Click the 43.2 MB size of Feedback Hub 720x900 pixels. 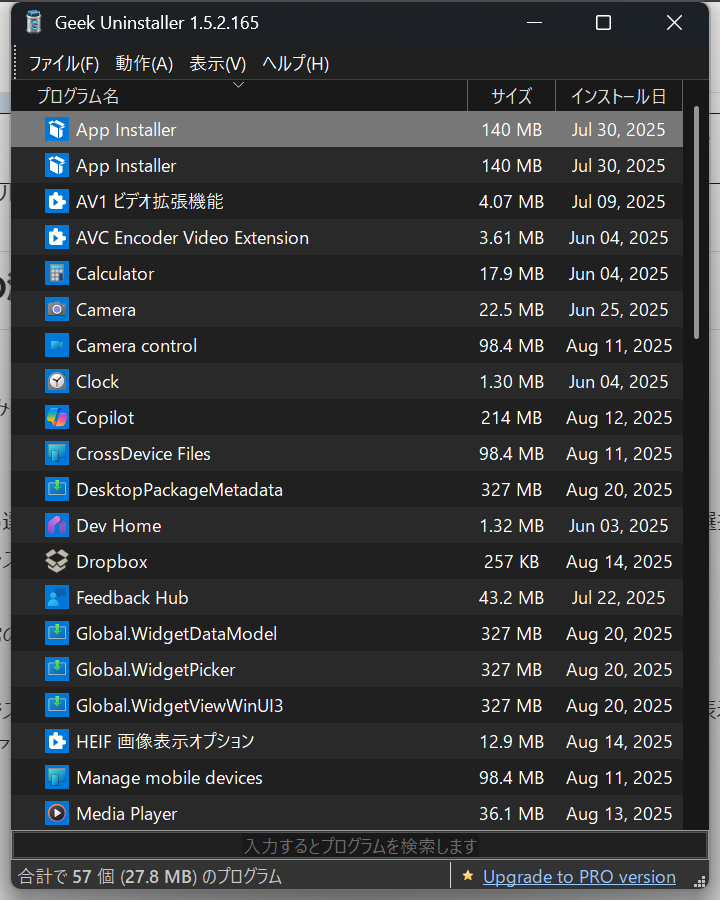(x=512, y=598)
